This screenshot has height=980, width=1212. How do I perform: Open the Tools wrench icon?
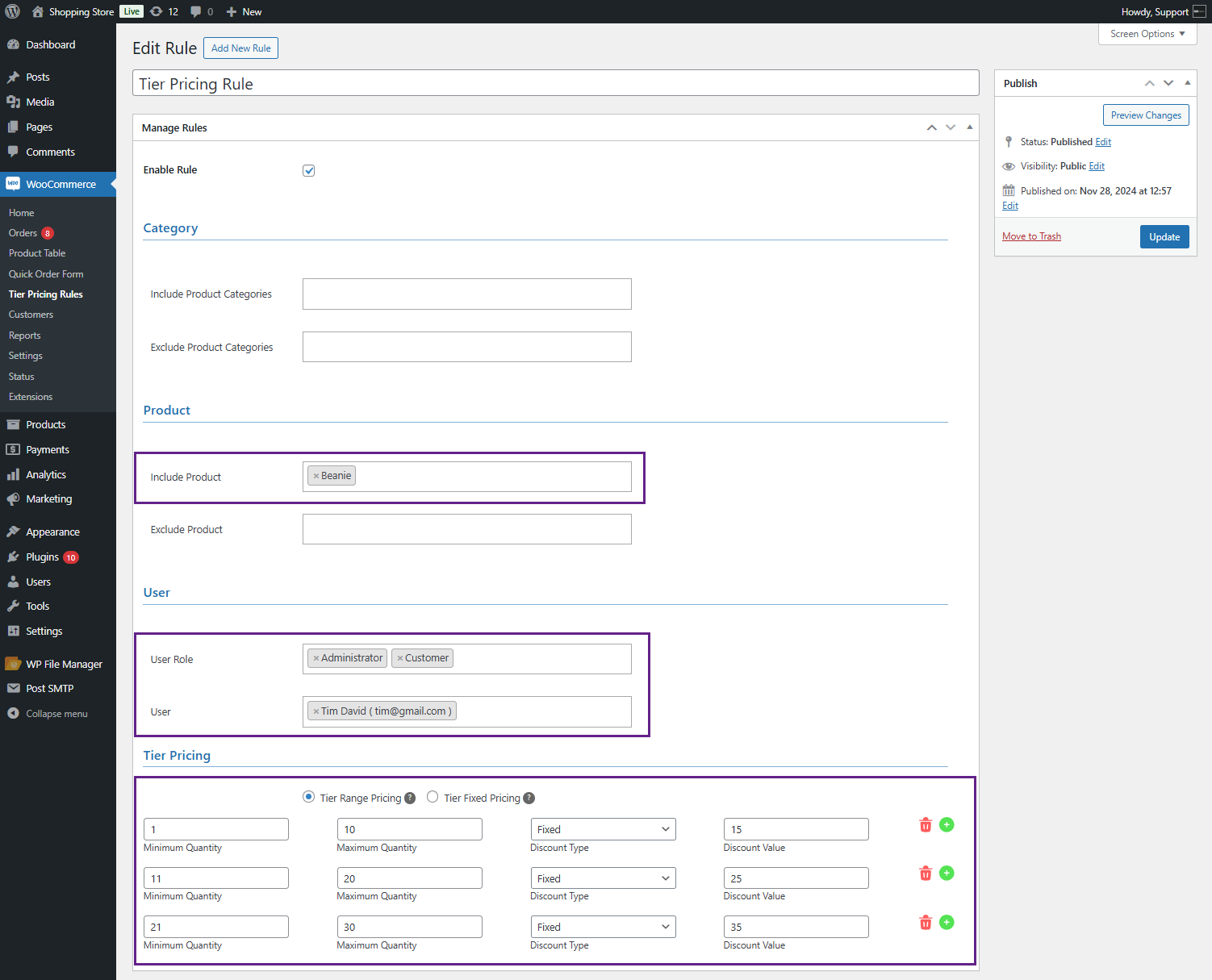click(x=13, y=606)
